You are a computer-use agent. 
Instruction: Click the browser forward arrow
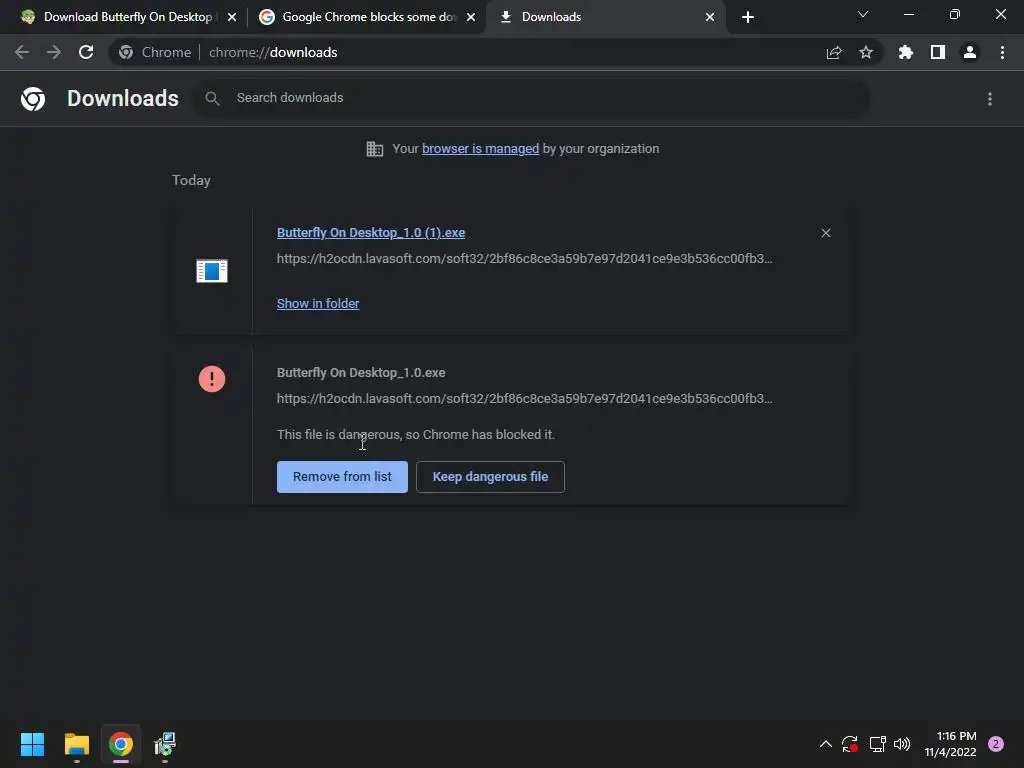pyautogui.click(x=54, y=52)
